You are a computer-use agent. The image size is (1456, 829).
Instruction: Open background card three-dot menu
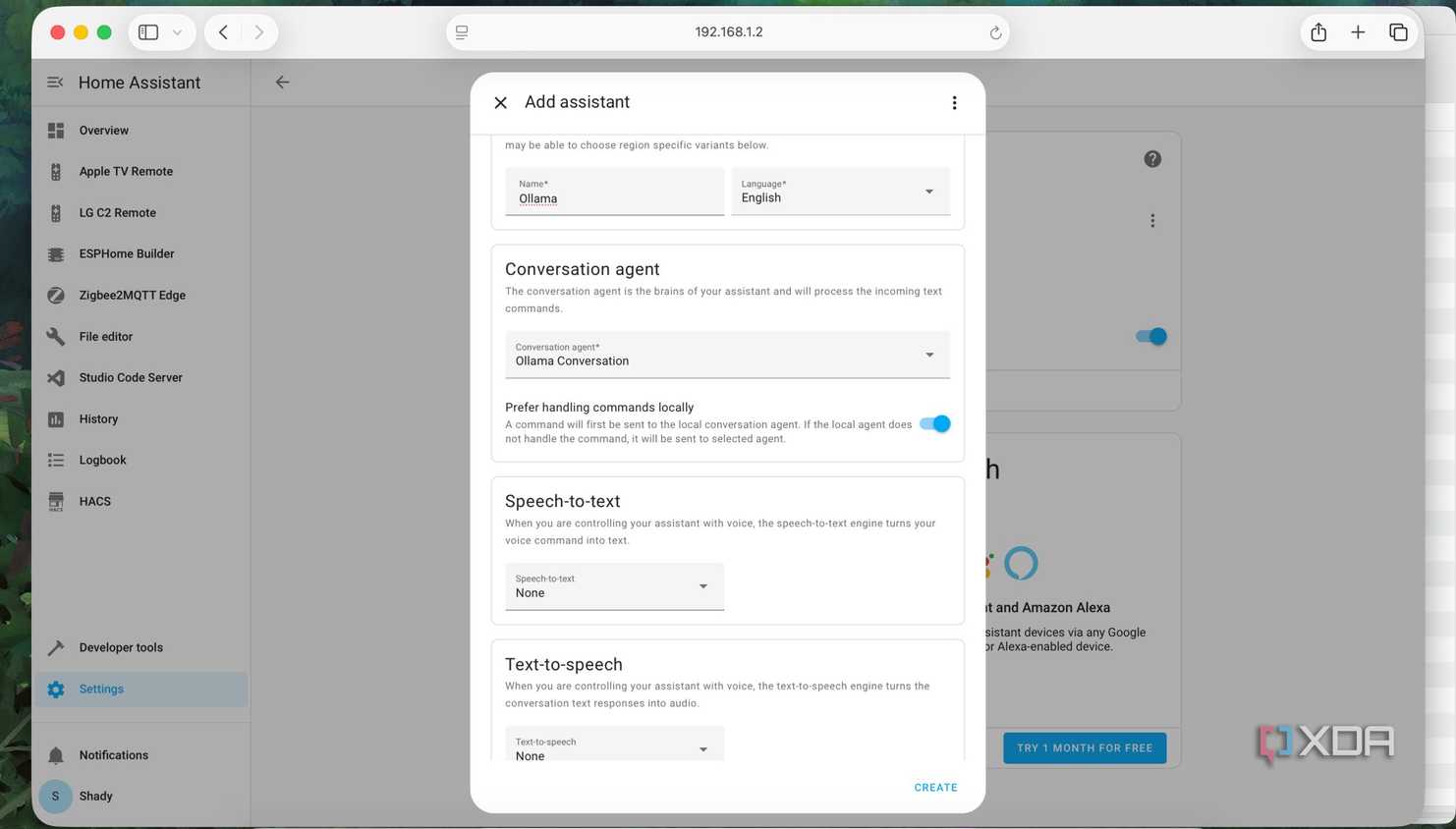(1152, 221)
